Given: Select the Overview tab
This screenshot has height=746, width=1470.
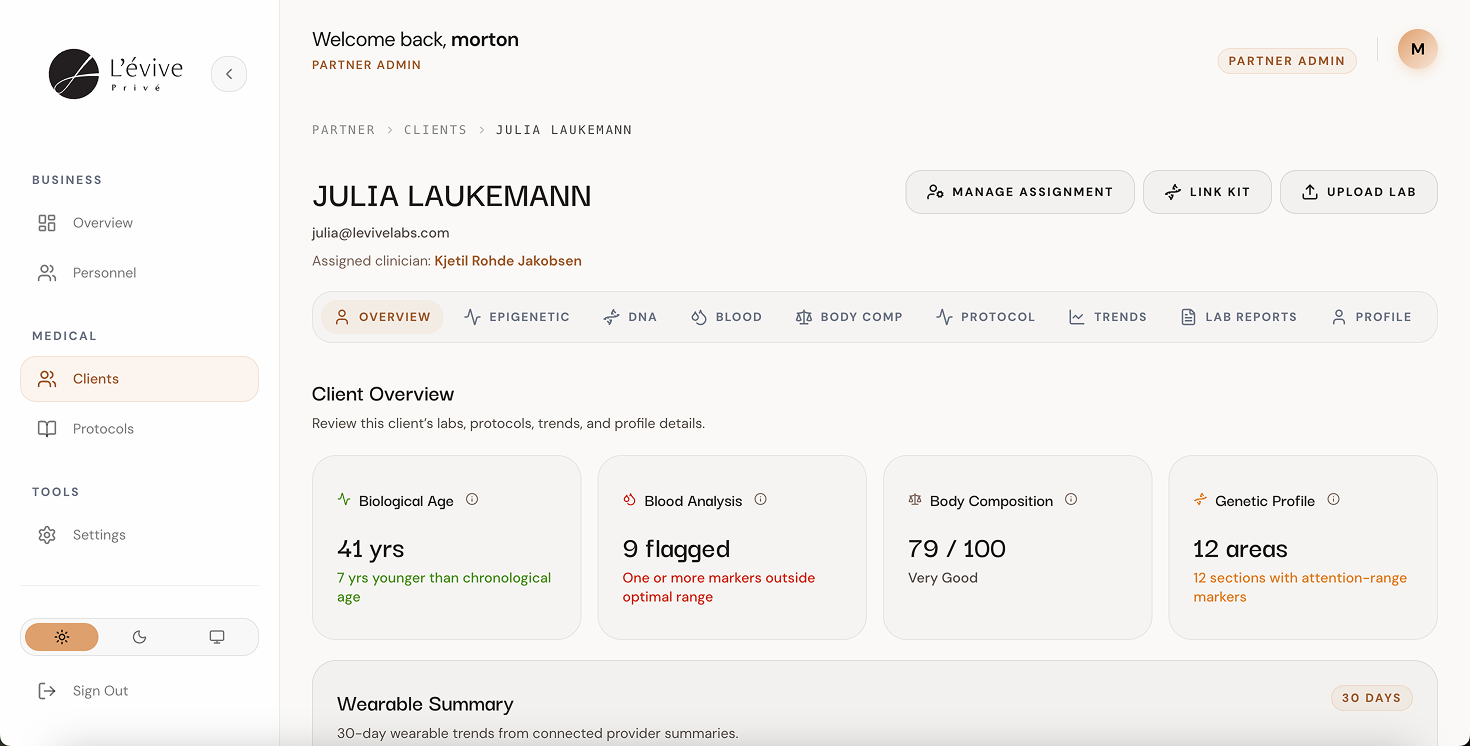Looking at the screenshot, I should tap(382, 317).
